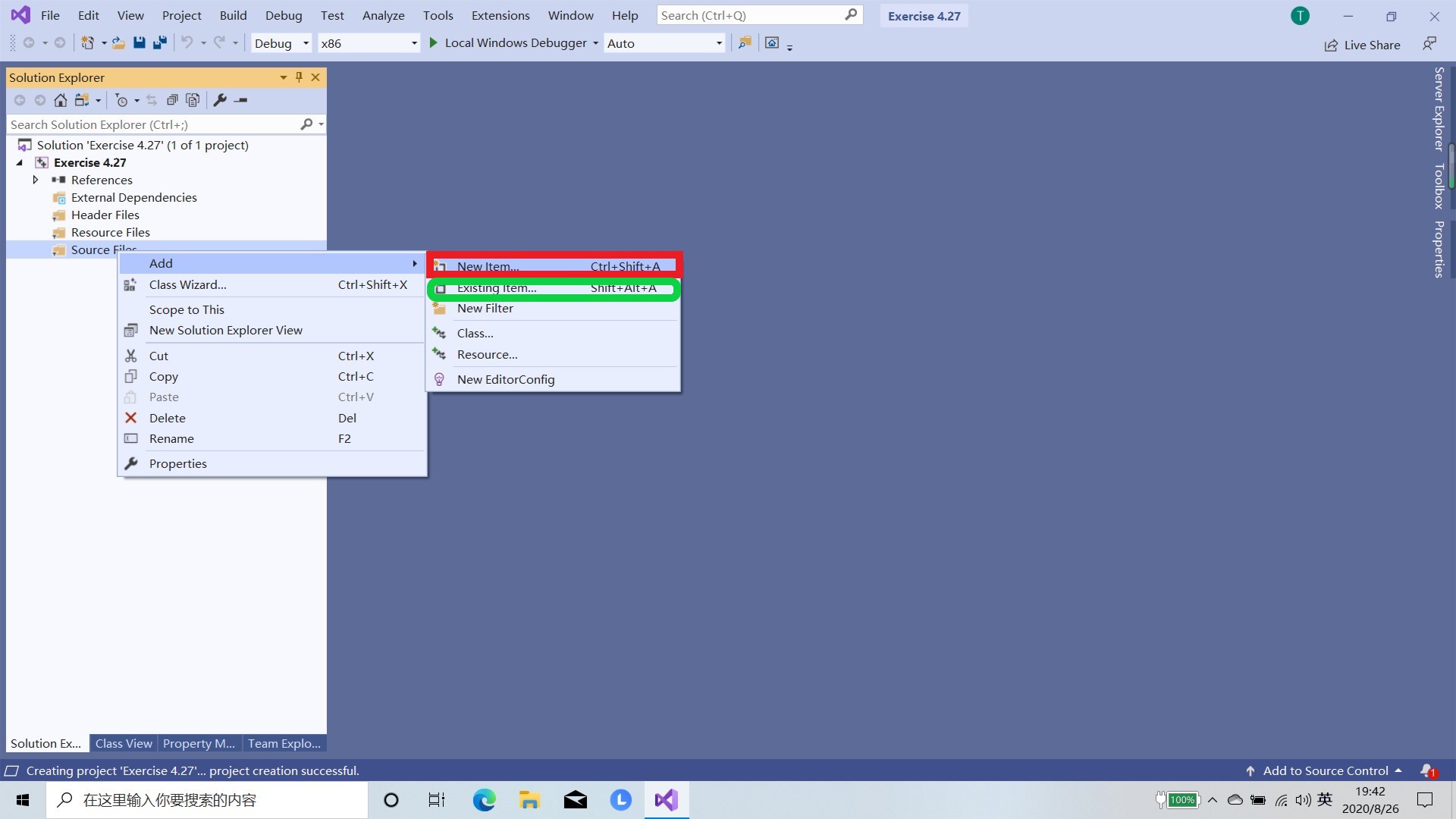
Task: Collapse all nodes in Solution Explorer
Action: point(172,100)
